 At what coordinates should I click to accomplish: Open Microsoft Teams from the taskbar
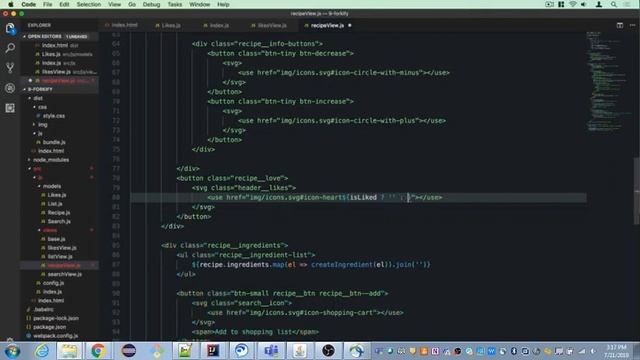[271, 351]
